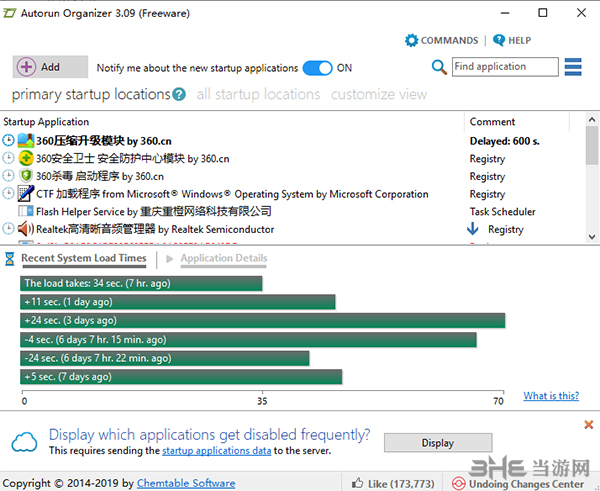Open 'What is this?' link
Screen dimensions: 600x491
[x=551, y=395]
